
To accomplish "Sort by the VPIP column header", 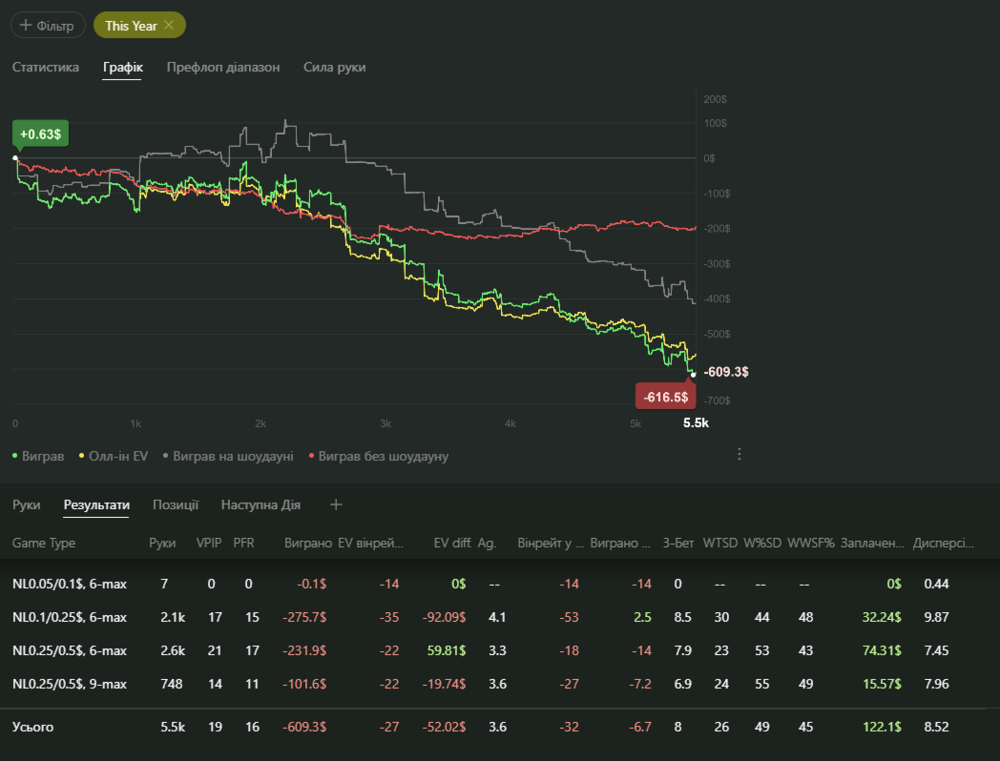I will (x=209, y=543).
